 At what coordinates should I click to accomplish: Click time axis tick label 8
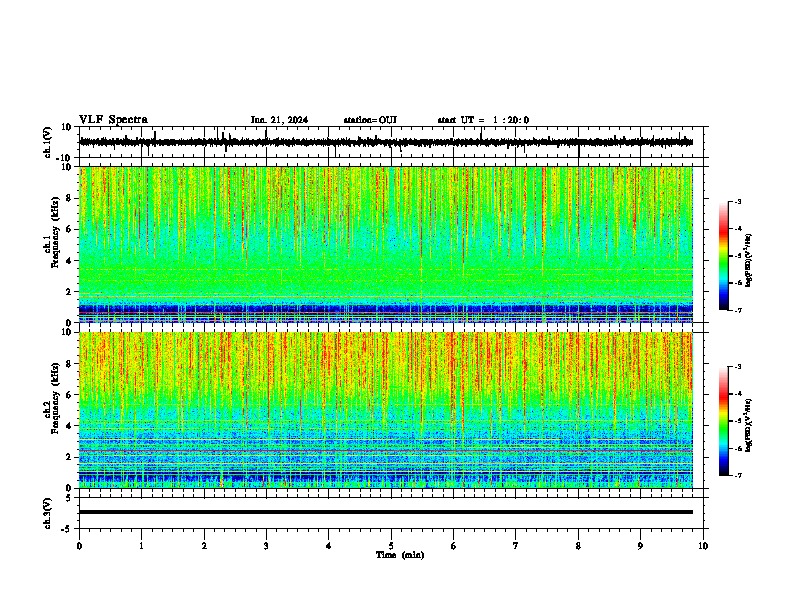pyautogui.click(x=578, y=545)
